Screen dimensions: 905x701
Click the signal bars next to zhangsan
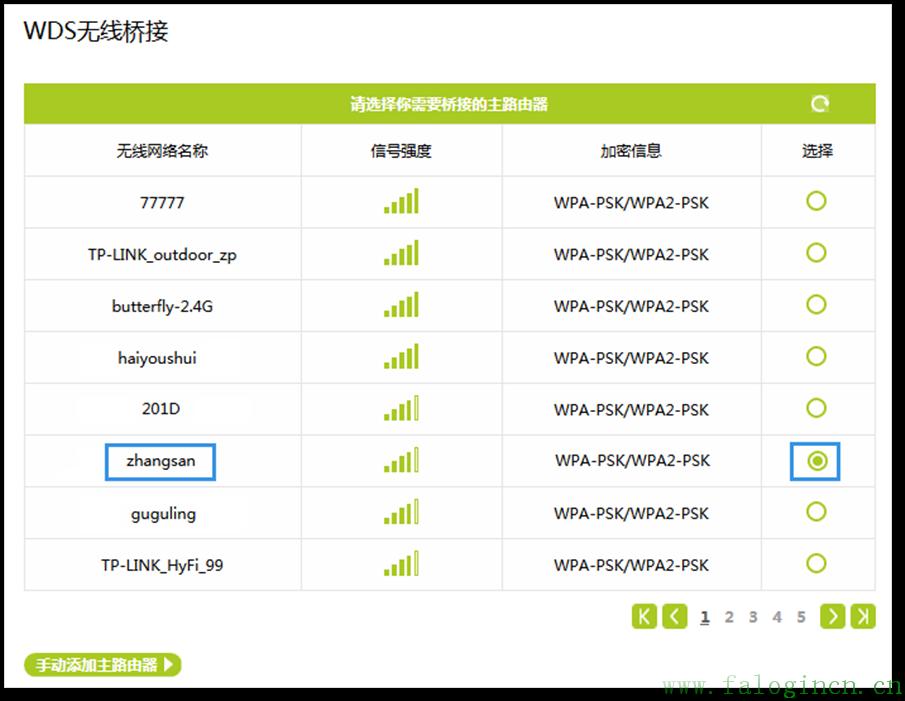[401, 461]
